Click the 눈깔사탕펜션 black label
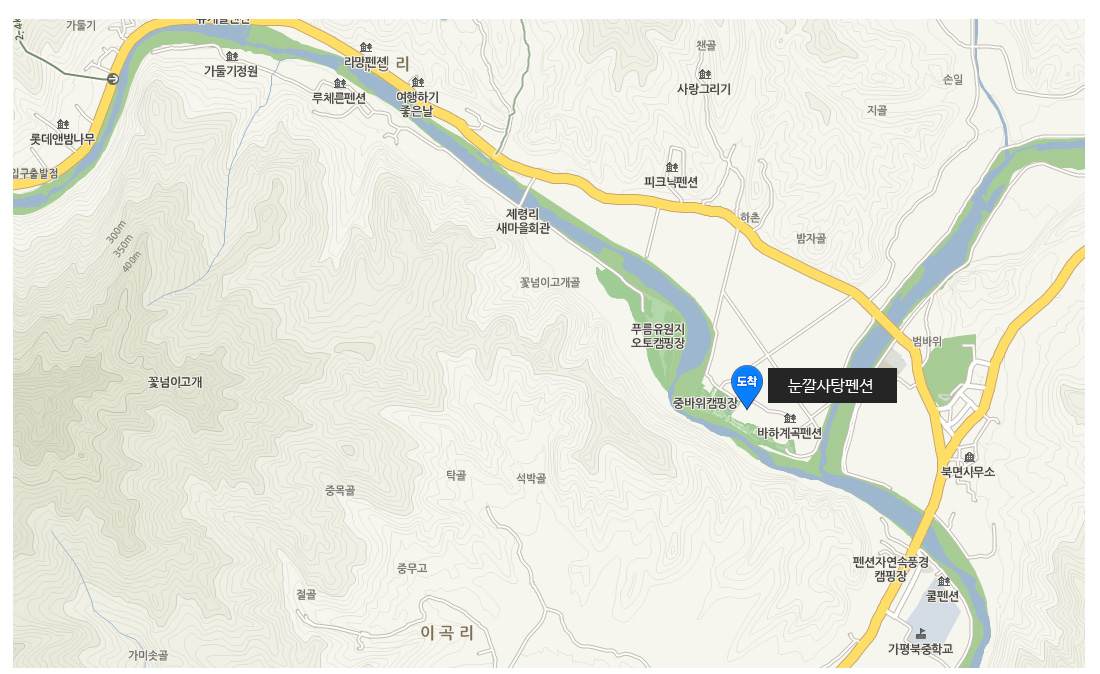The height and width of the screenshot is (674, 1100). [x=832, y=386]
